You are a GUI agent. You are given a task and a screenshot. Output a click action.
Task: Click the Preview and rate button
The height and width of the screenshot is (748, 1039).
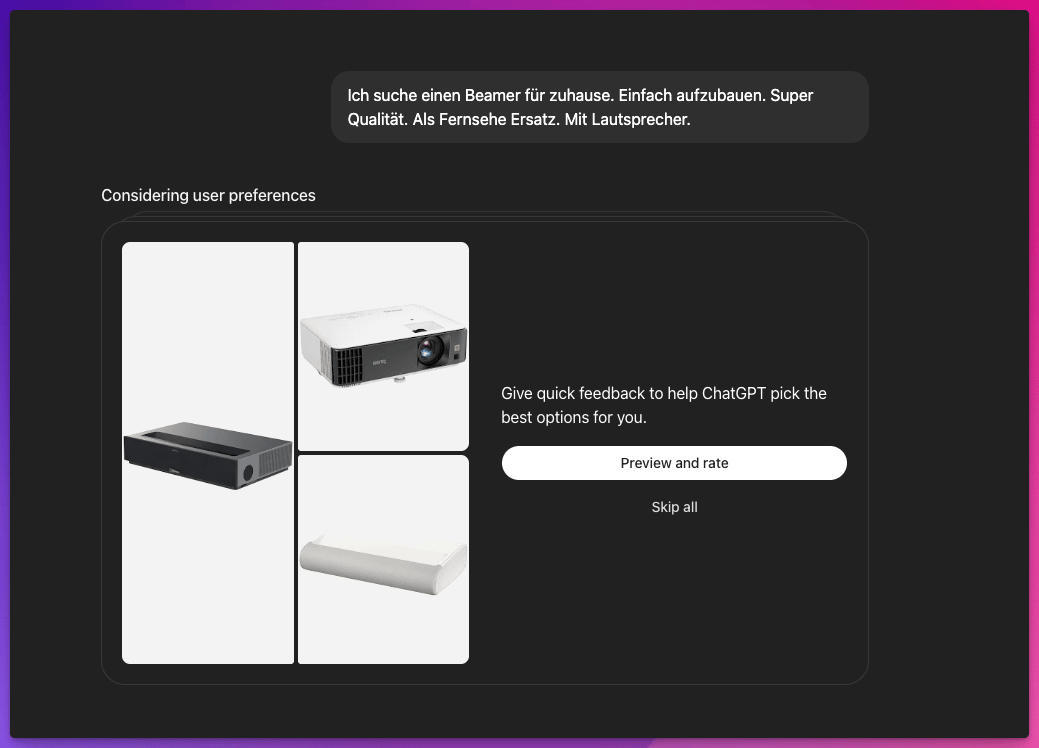tap(674, 462)
